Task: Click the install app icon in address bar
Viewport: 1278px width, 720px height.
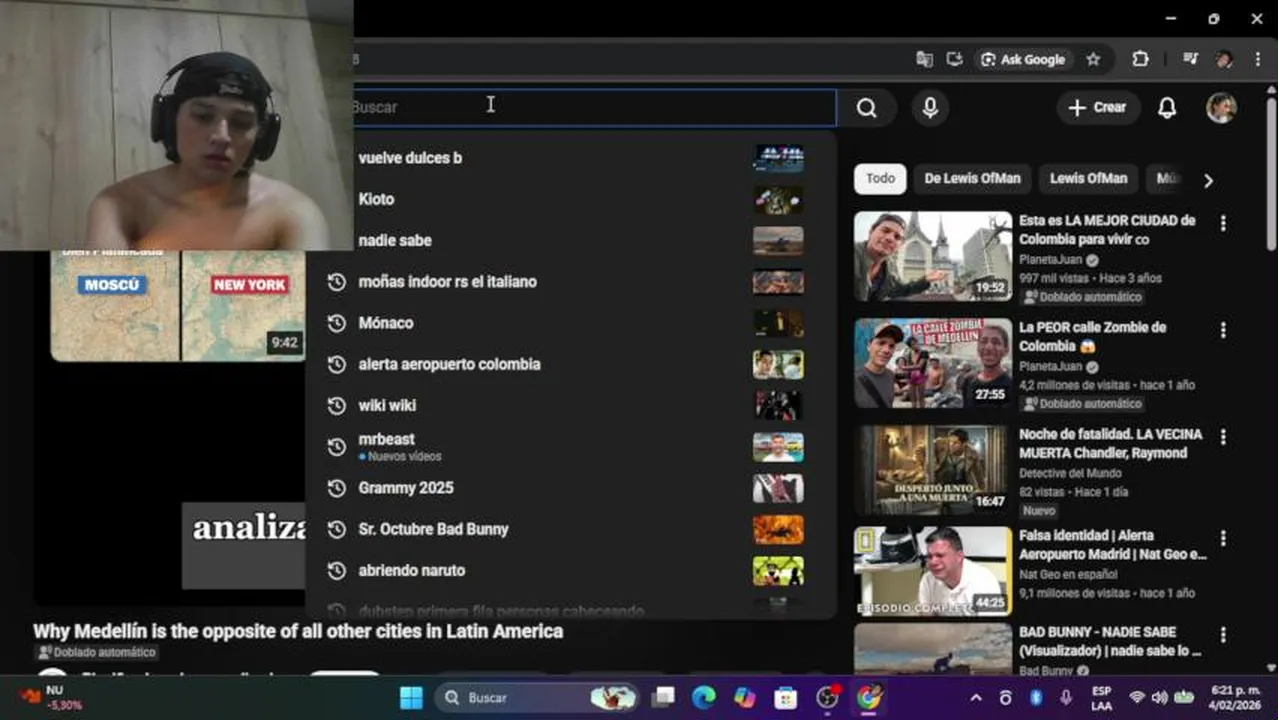Action: pyautogui.click(x=954, y=59)
